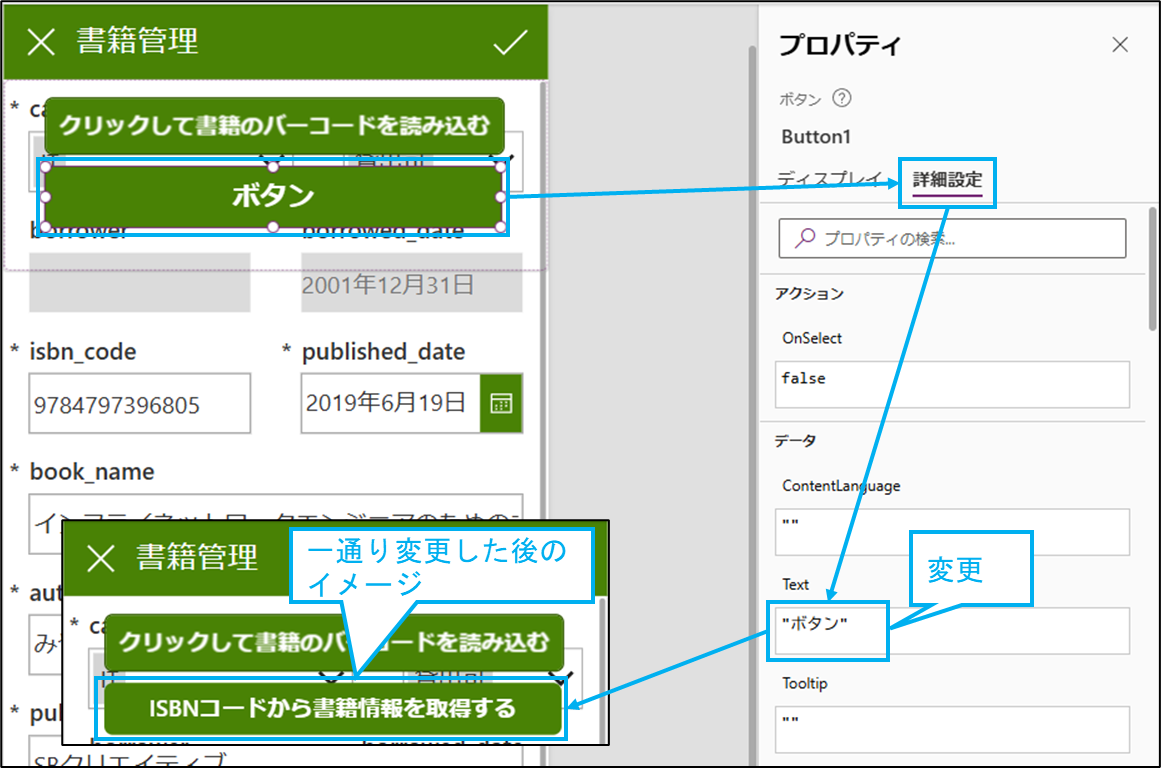Click the borrowed date value 2001年12月31日
This screenshot has width=1161, height=768.
pos(388,285)
